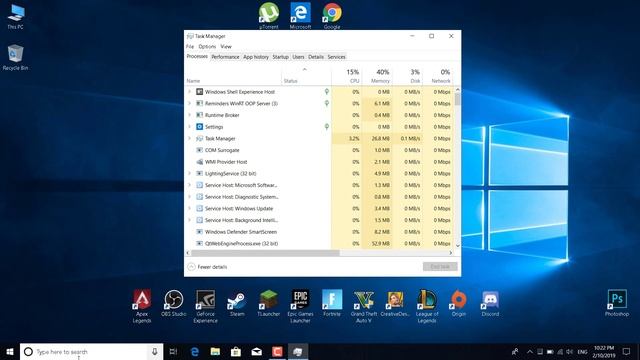Collapse Task Manager with Fewer details
This screenshot has width=640, height=360.
[207, 267]
